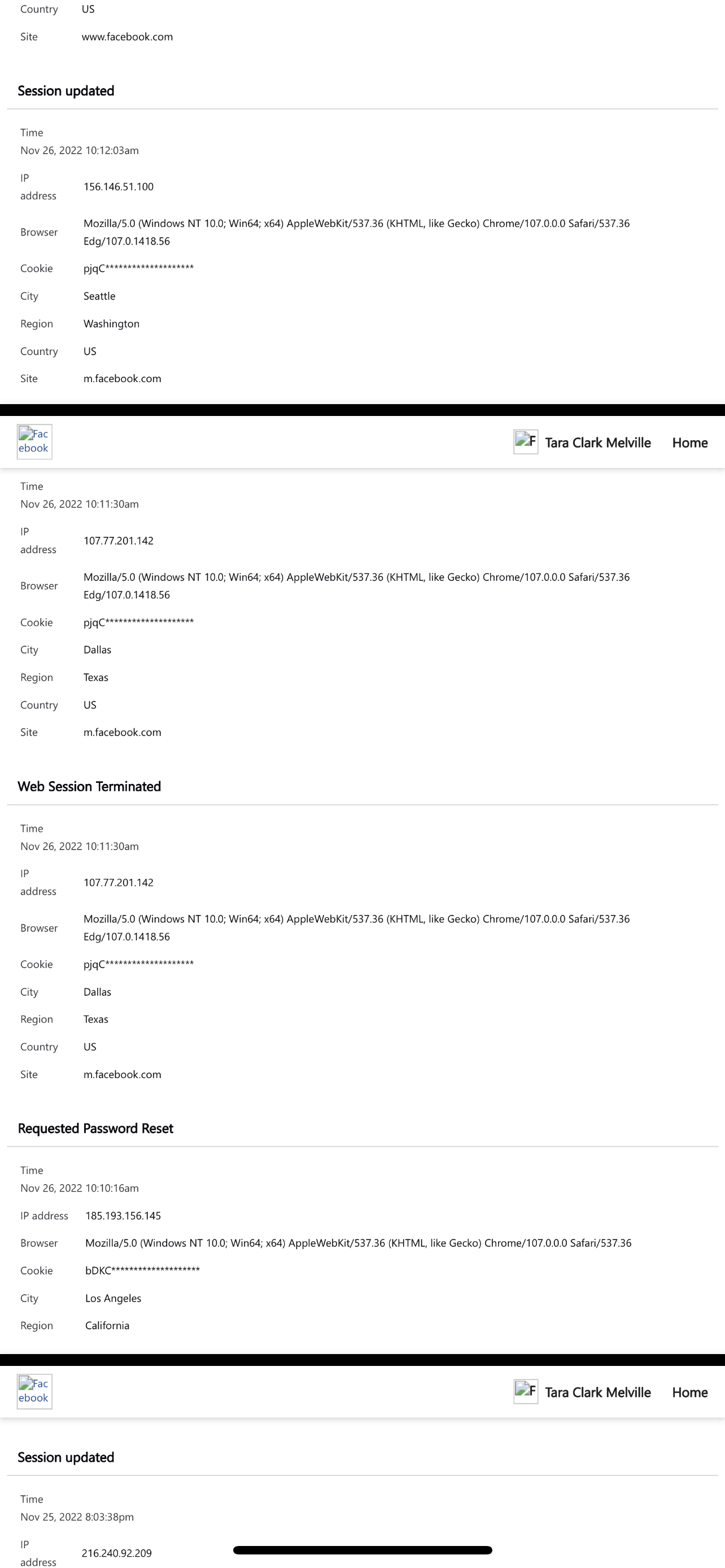This screenshot has height=1568, width=725.
Task: Click the Facebook logo in the top header
Action: [x=33, y=441]
